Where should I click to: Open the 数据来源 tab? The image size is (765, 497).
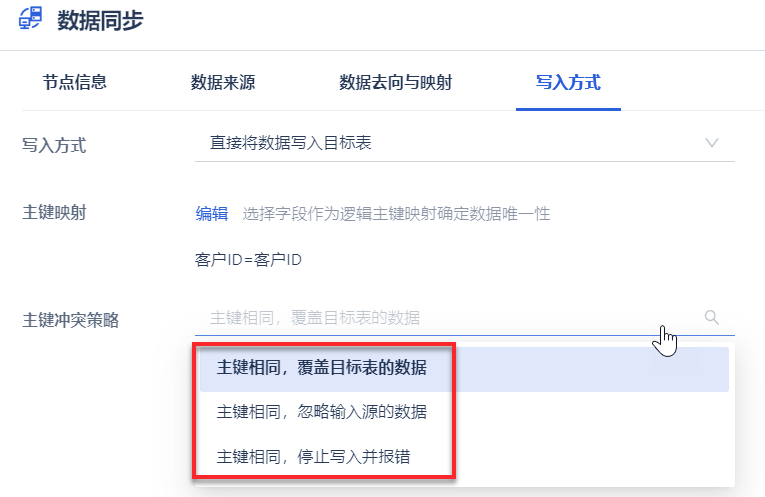[223, 82]
